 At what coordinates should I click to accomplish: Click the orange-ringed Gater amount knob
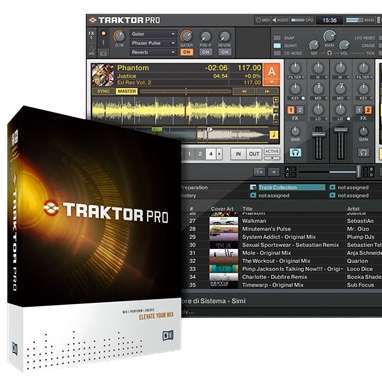coord(187,36)
